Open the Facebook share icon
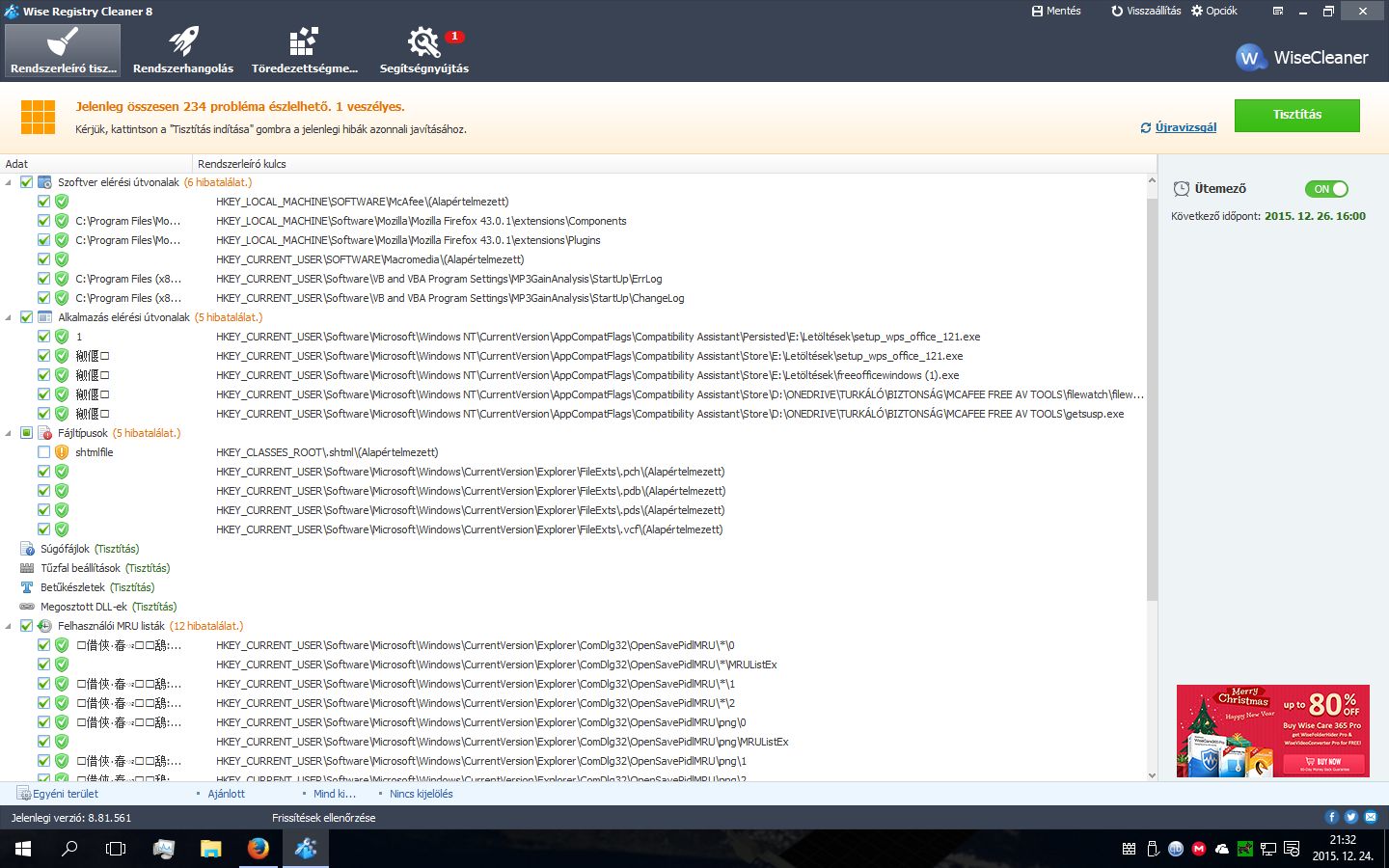Image resolution: width=1389 pixels, height=868 pixels. [x=1332, y=817]
